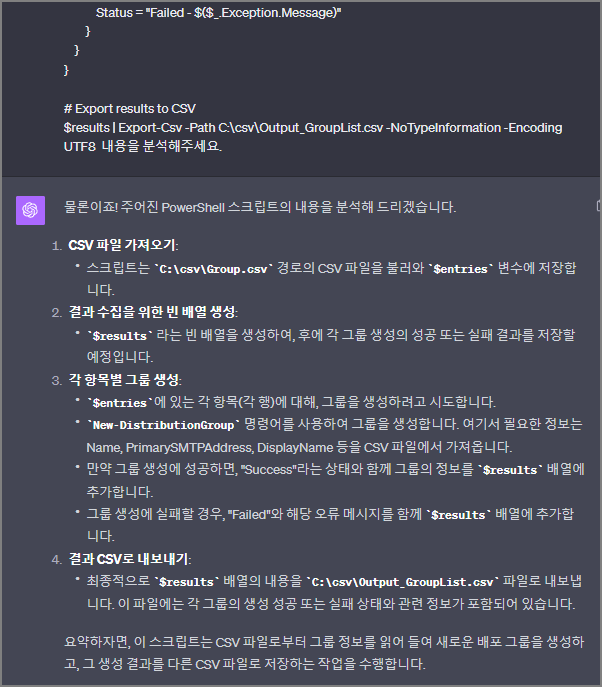Select the 'CSV 파일 가져오기' heading
Screen dimensions: 602x687
pos(123,245)
